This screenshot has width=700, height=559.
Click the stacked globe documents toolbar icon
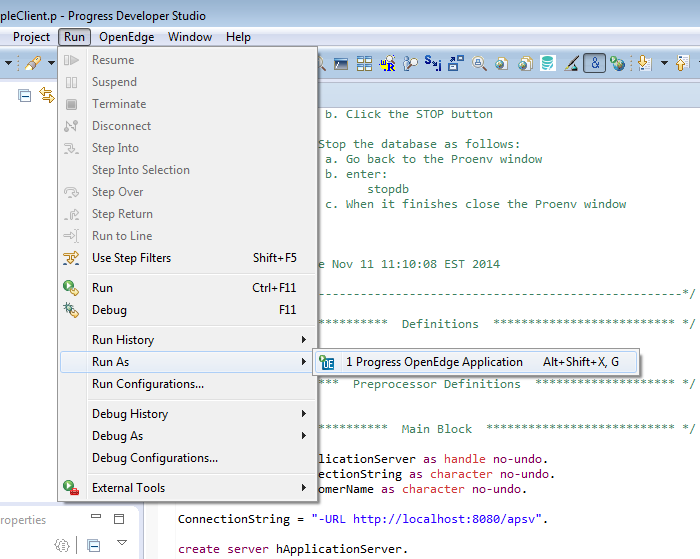click(x=525, y=64)
